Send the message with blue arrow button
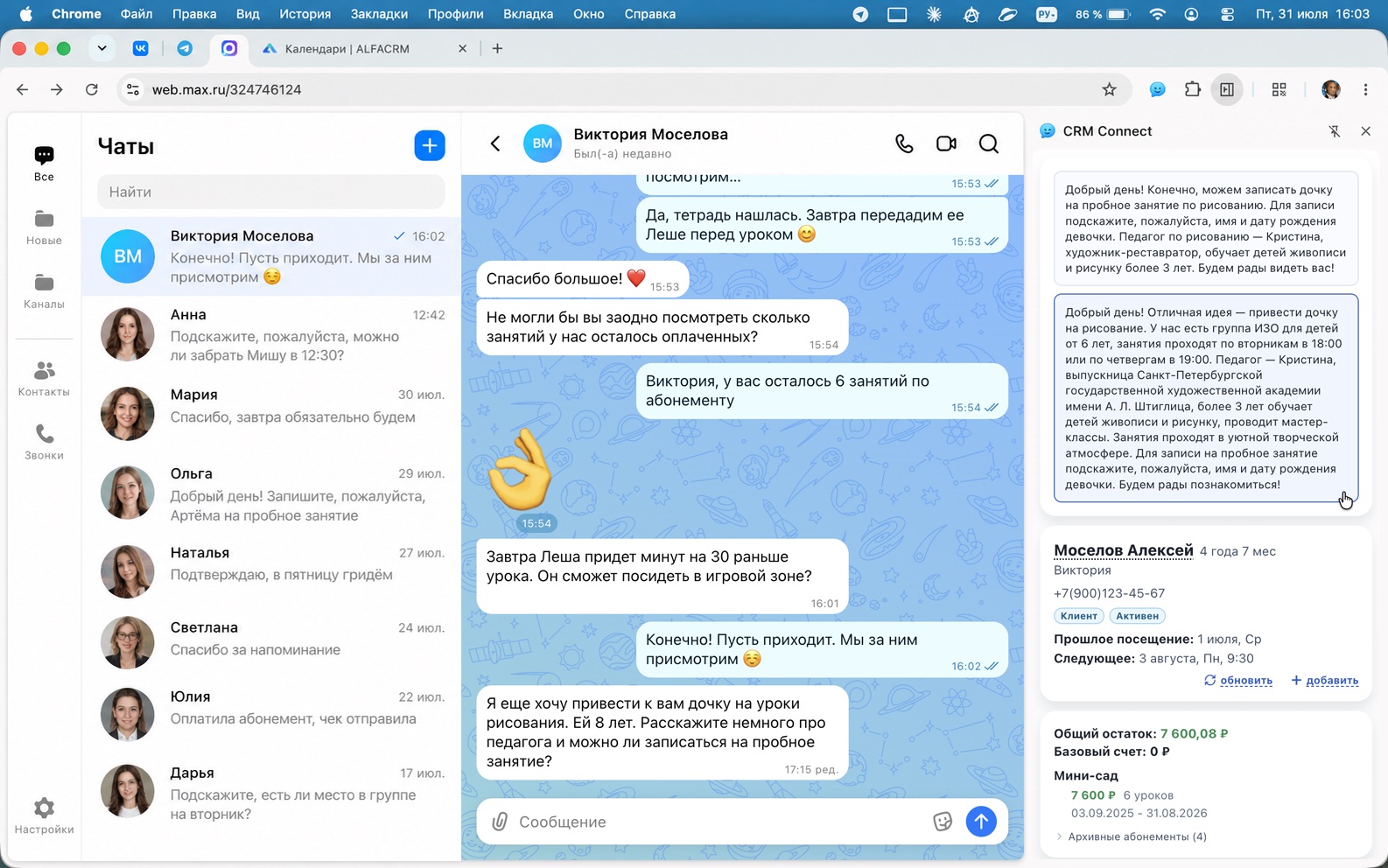This screenshot has height=868, width=1388. click(981, 822)
